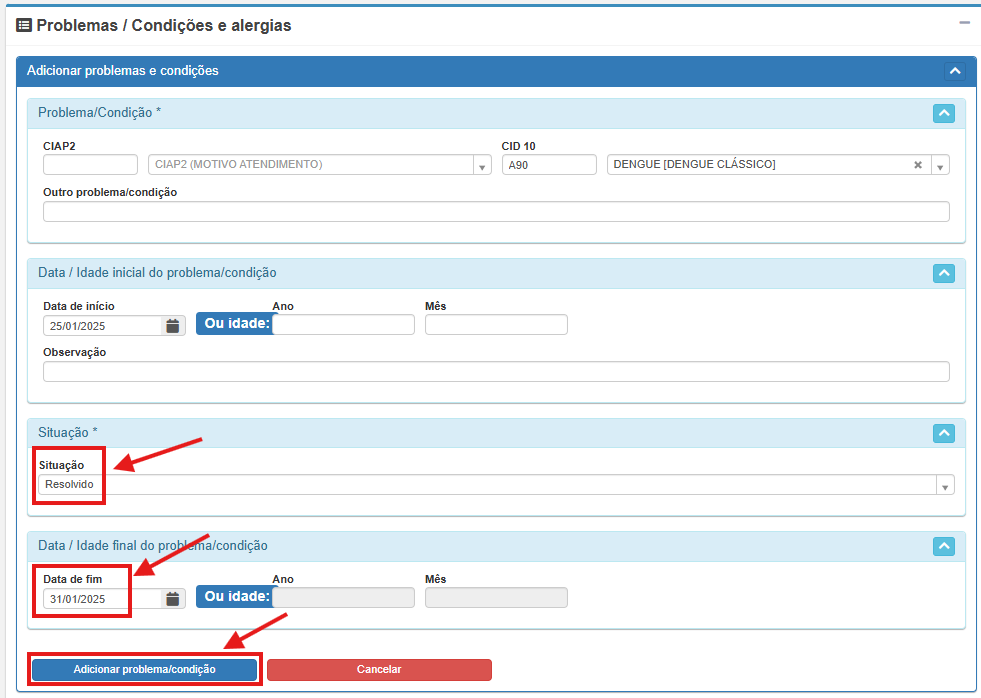
Task: Open calendar picker for Data de fim
Action: (173, 598)
